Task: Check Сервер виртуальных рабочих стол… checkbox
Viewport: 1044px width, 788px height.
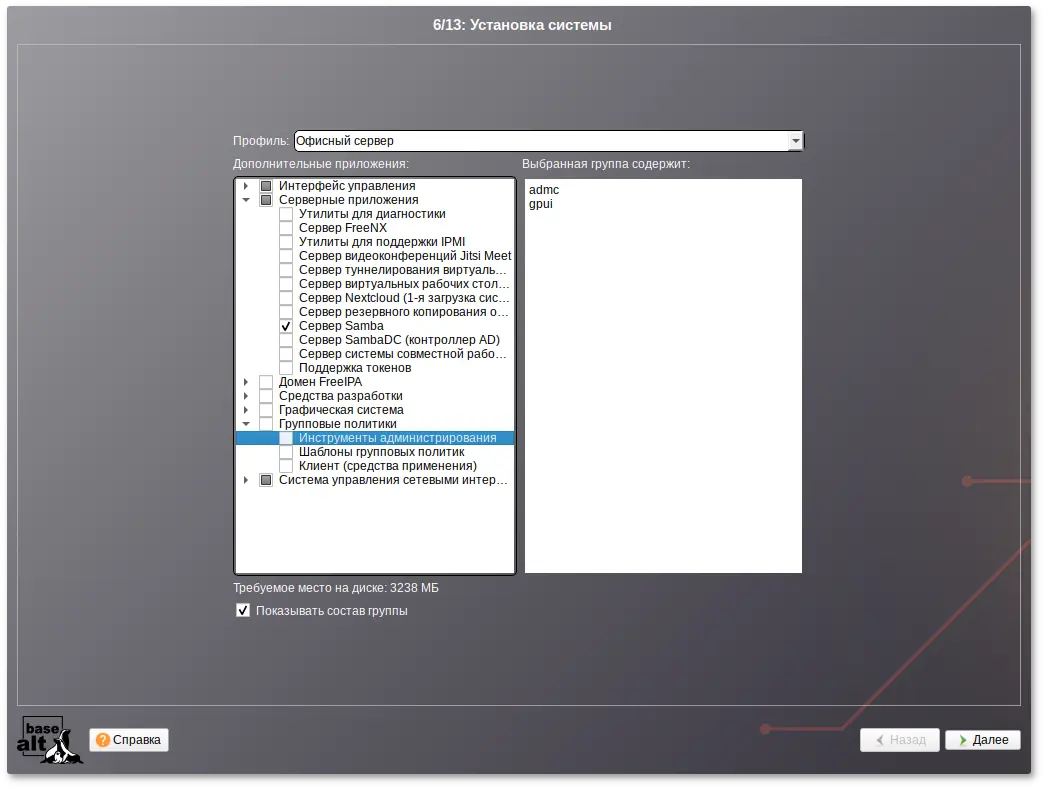Action: [286, 284]
